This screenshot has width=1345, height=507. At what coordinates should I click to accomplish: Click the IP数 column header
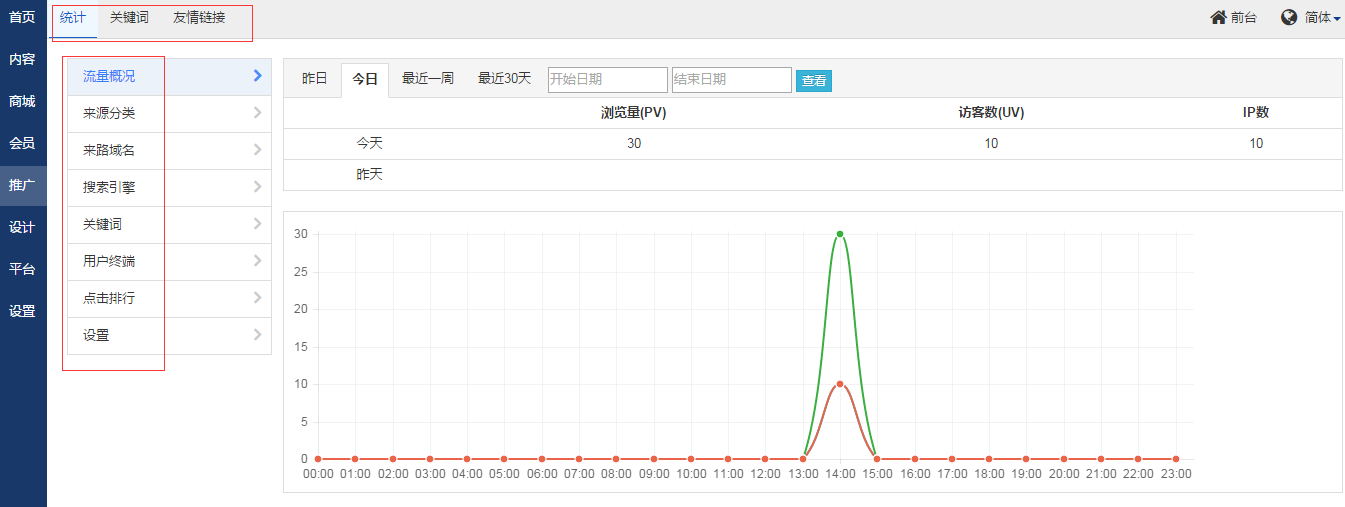coord(1256,113)
